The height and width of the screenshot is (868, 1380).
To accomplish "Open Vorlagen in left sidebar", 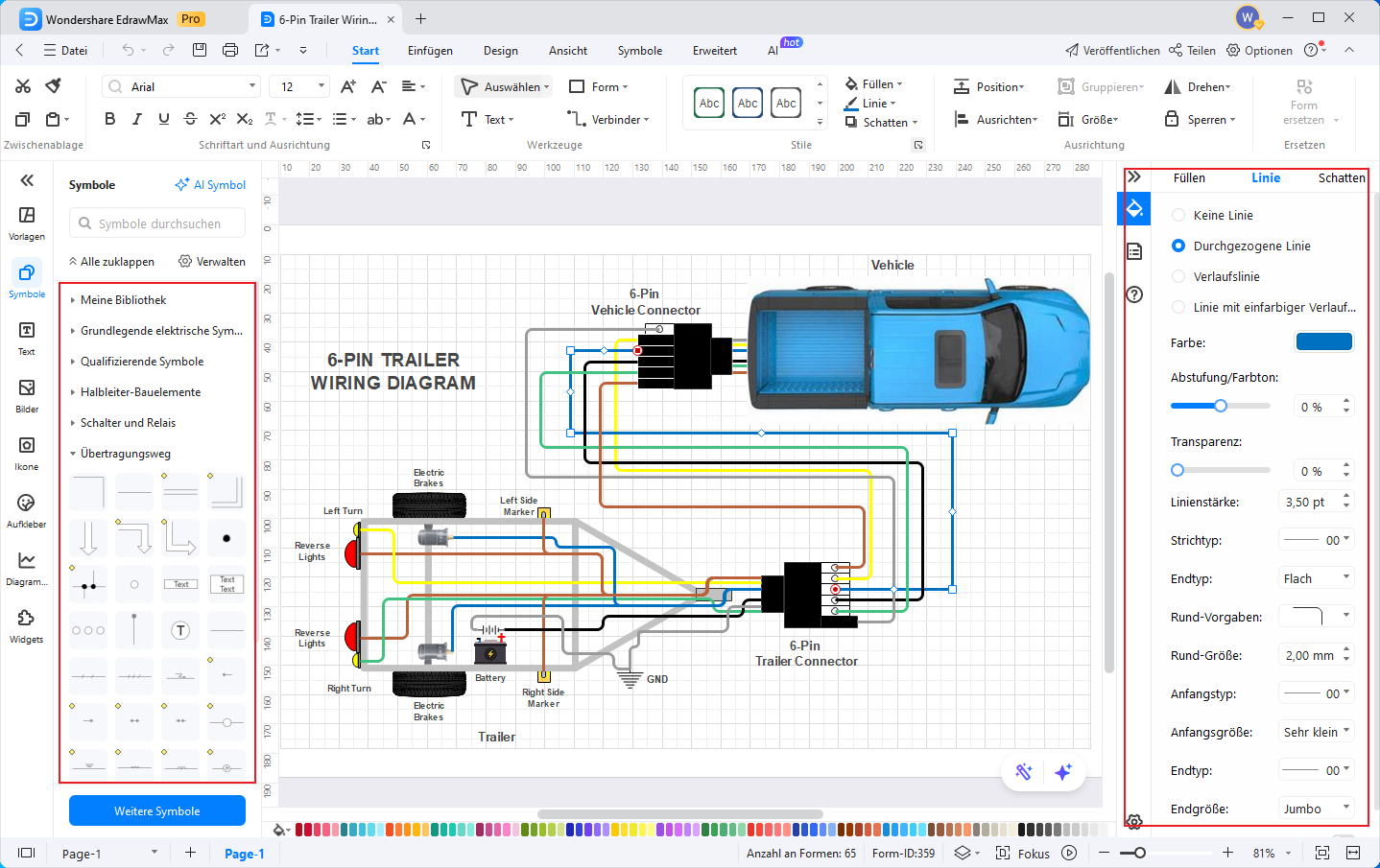I will [x=27, y=223].
